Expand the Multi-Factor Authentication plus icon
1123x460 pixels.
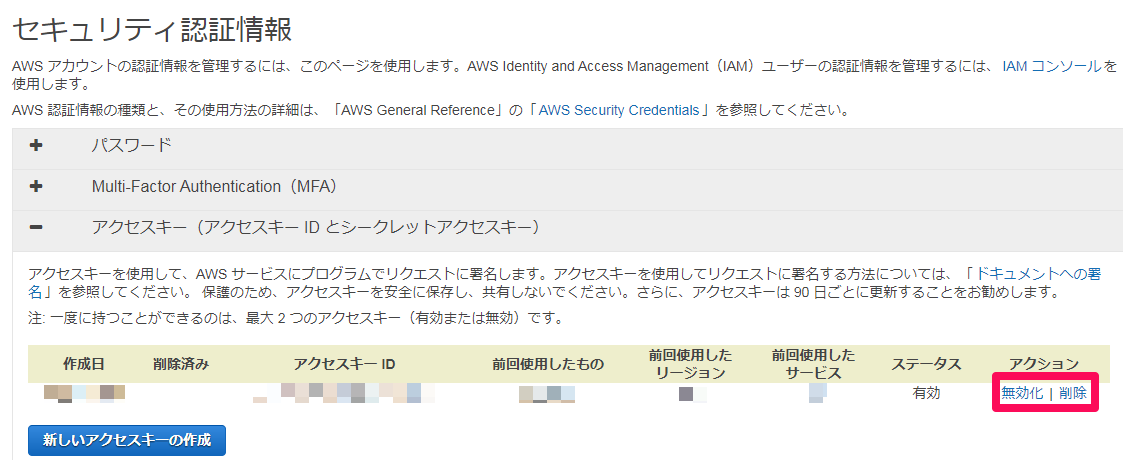(37, 187)
